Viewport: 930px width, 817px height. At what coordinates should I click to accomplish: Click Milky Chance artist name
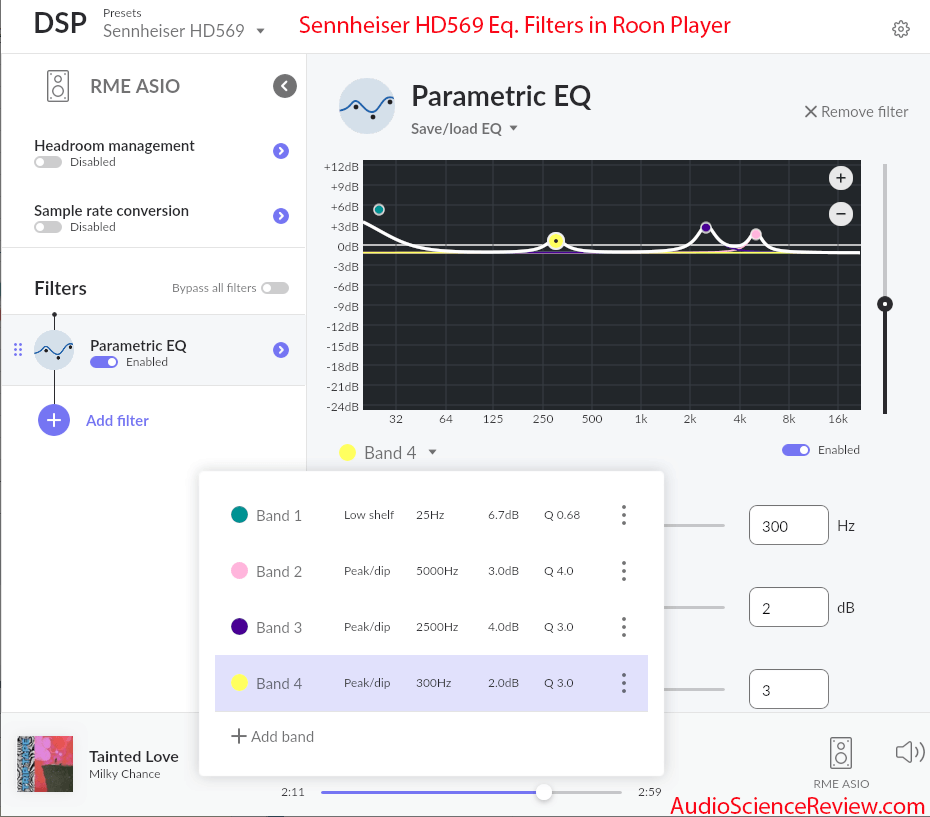pyautogui.click(x=125, y=774)
